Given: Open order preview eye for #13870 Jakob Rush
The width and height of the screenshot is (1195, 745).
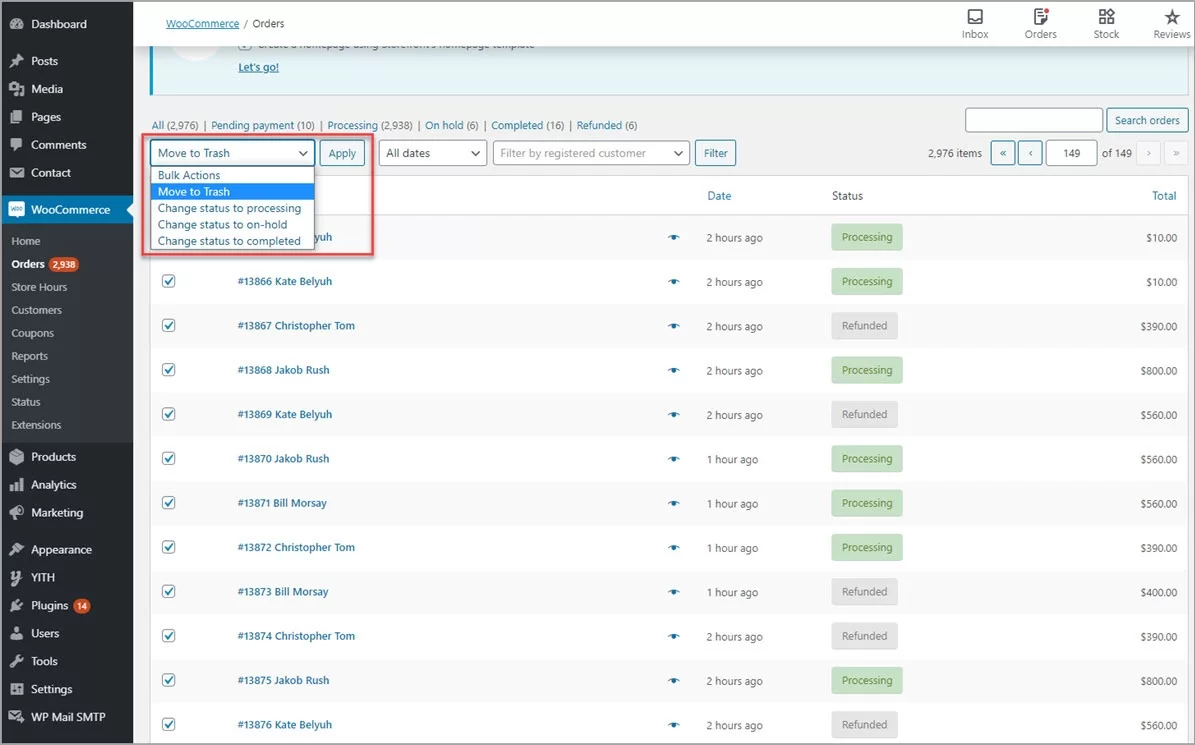Looking at the screenshot, I should [x=673, y=458].
